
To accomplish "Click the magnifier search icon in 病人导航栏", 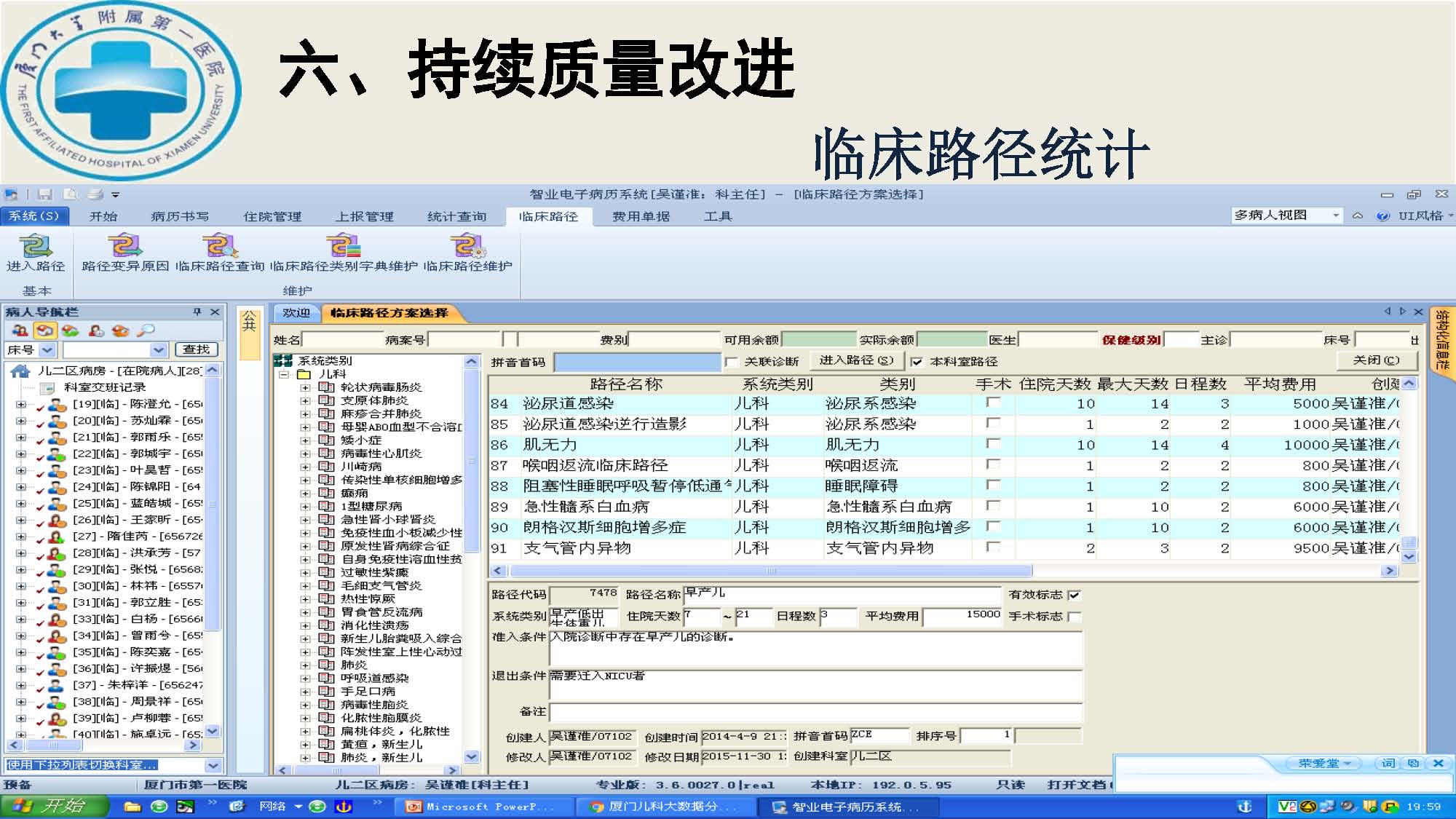I will 146,331.
